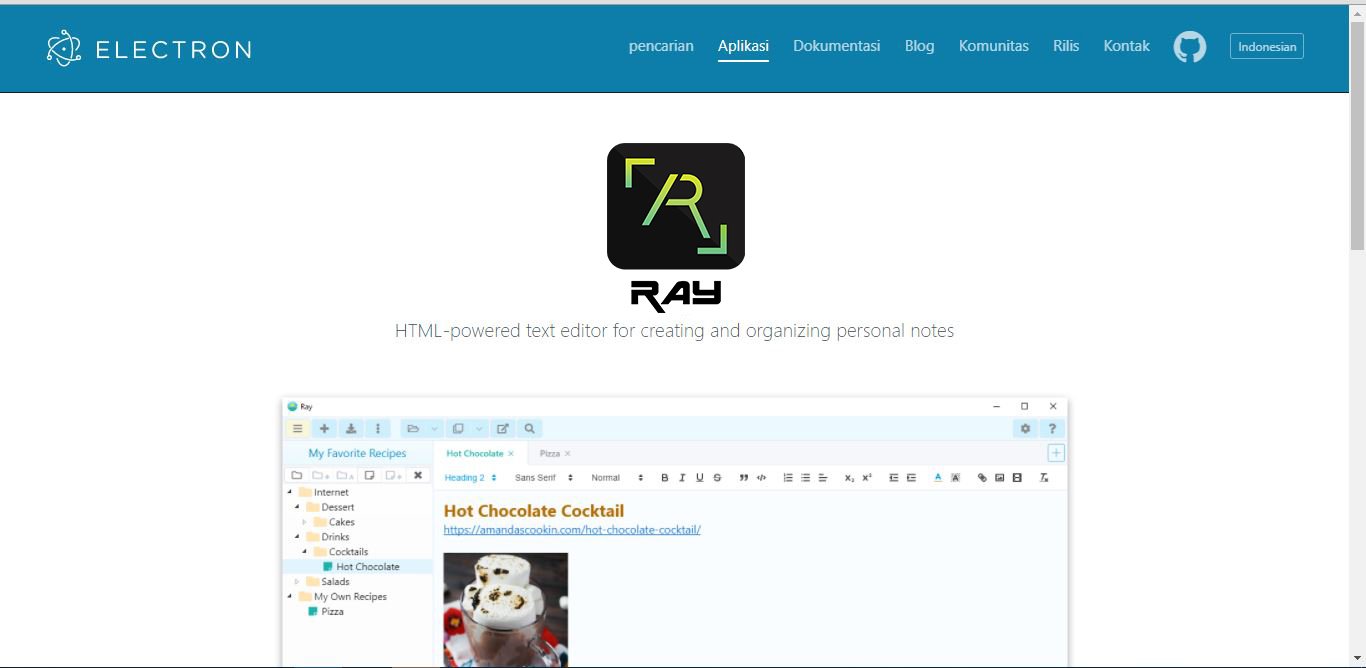Open the Komunitas nav item
Viewport: 1366px width, 668px height.
pyautogui.click(x=994, y=46)
